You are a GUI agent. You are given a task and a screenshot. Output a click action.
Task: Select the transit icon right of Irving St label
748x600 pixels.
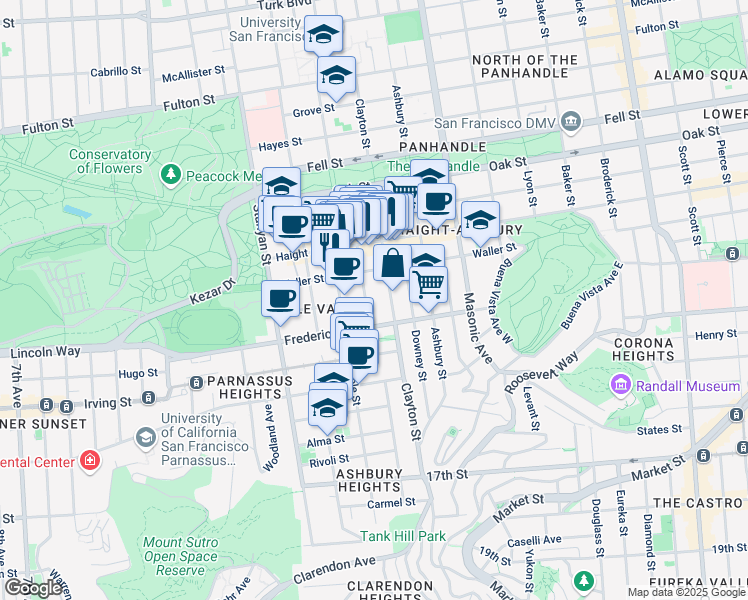tap(148, 397)
